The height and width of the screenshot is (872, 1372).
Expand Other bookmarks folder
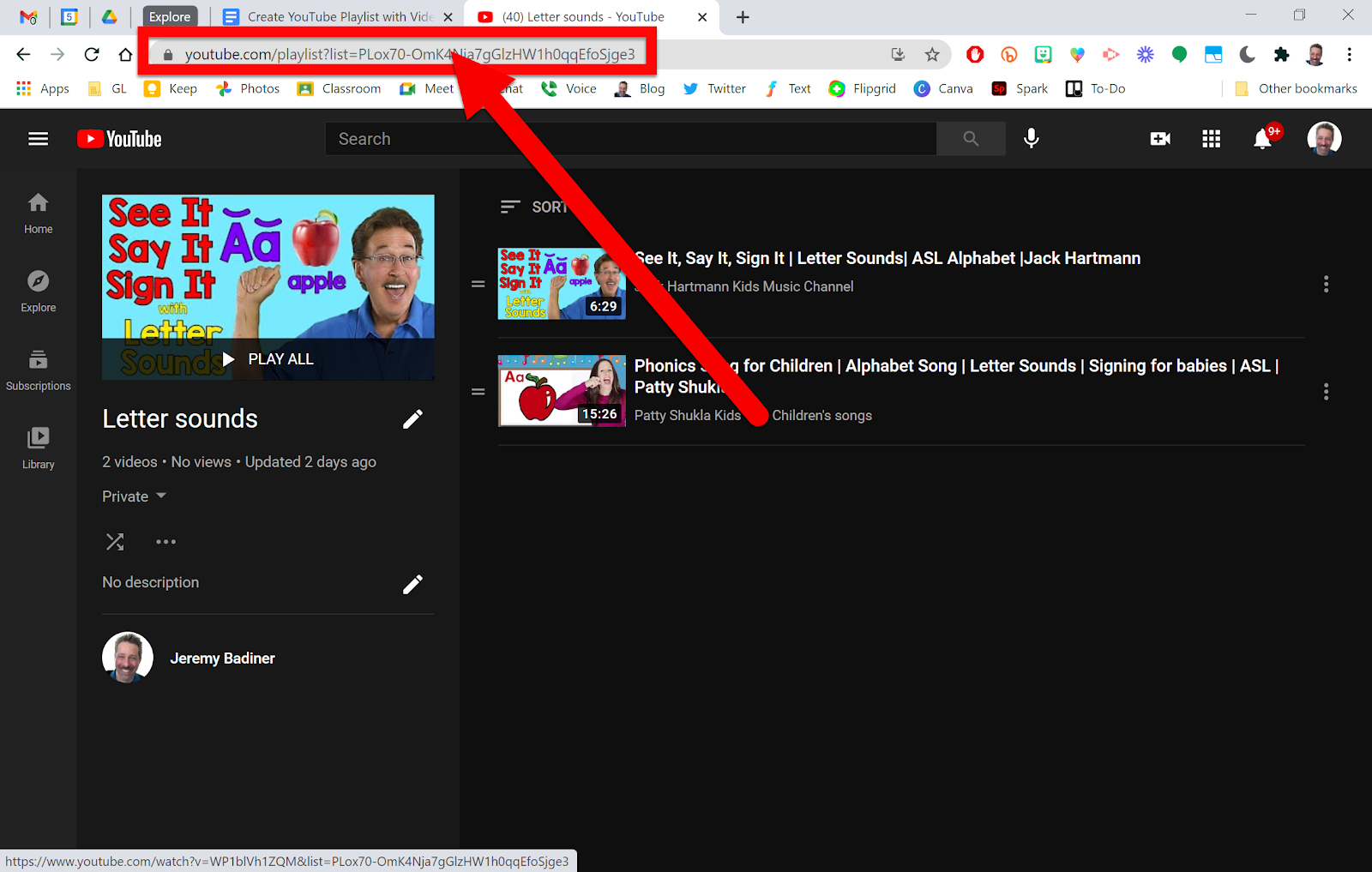[x=1296, y=88]
